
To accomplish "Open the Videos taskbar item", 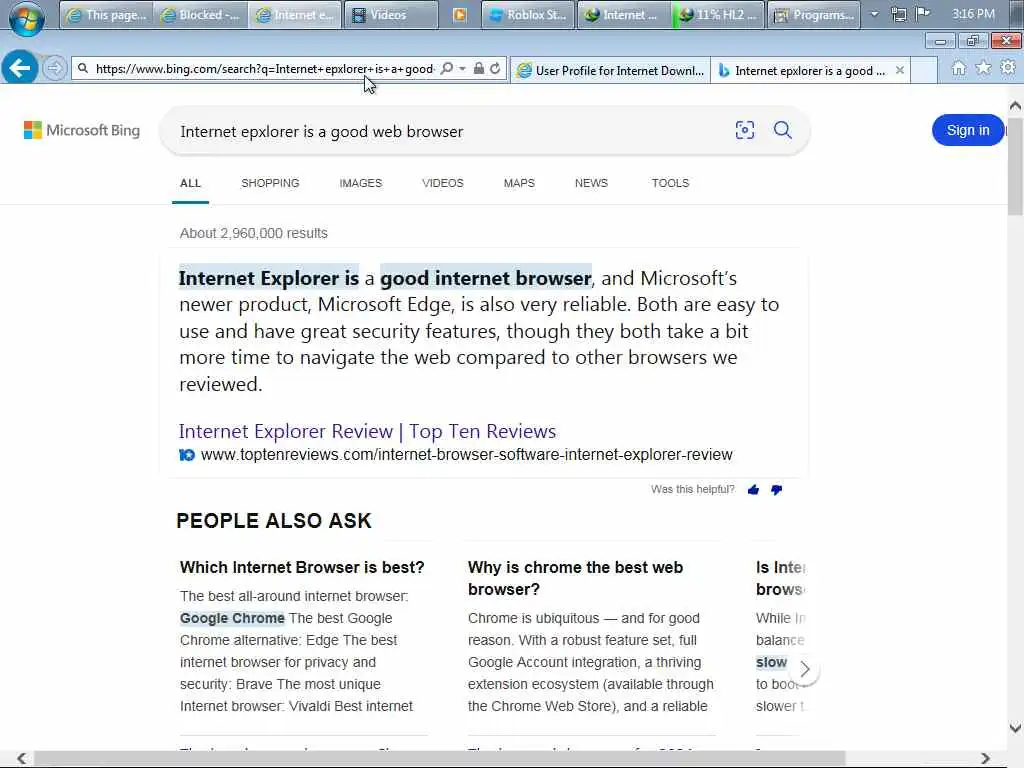I will coord(391,14).
